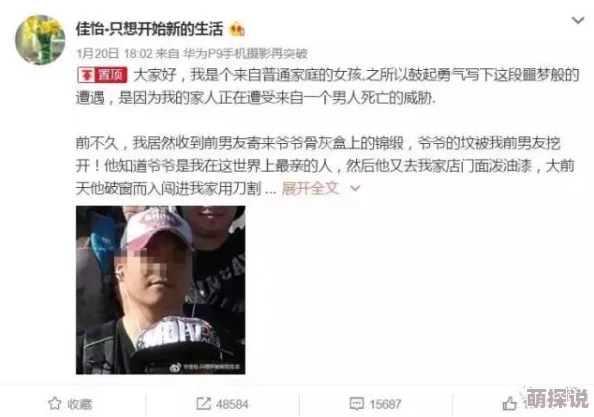Click the repost share icon

click(x=203, y=403)
